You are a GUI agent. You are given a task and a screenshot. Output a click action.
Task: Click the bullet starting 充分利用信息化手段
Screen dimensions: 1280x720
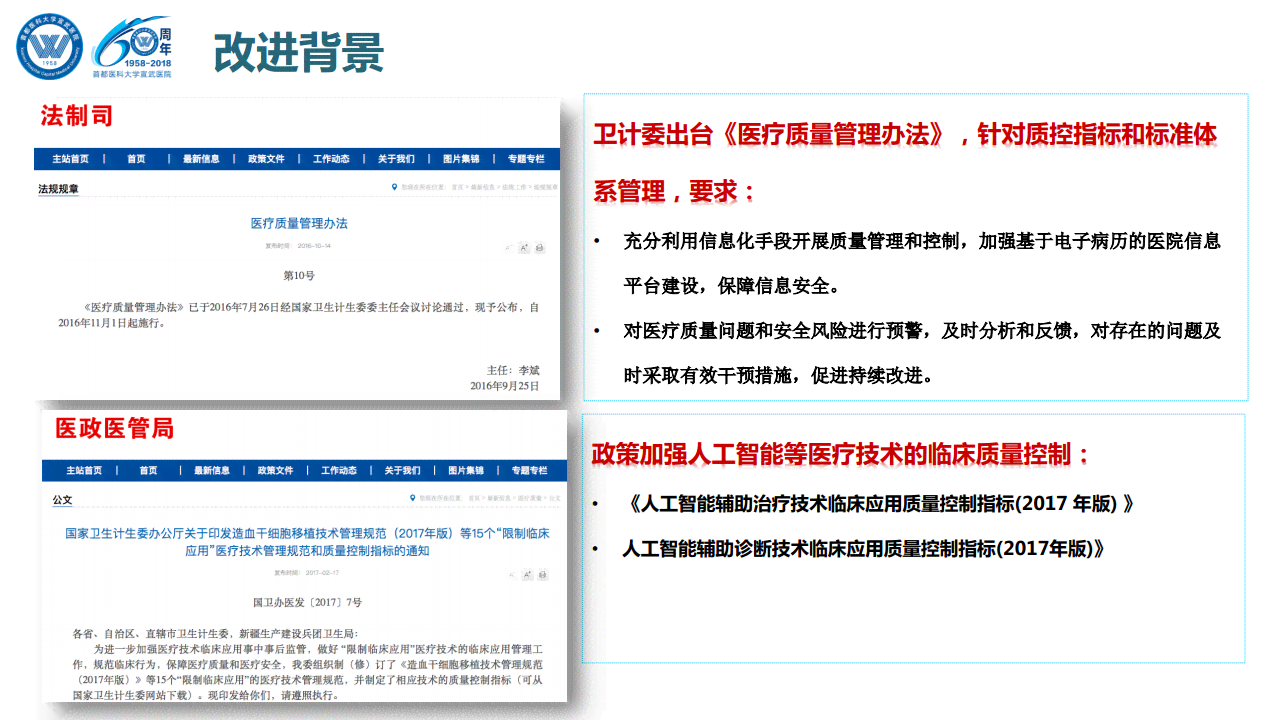921,263
